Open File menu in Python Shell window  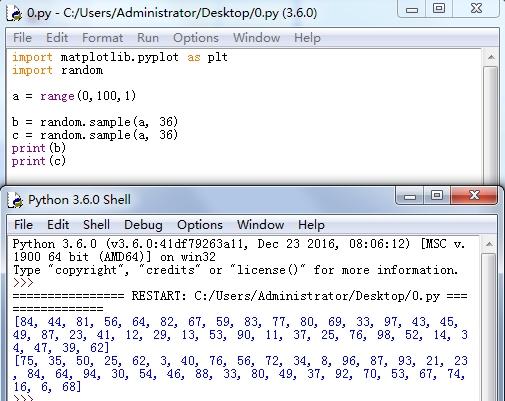23,225
